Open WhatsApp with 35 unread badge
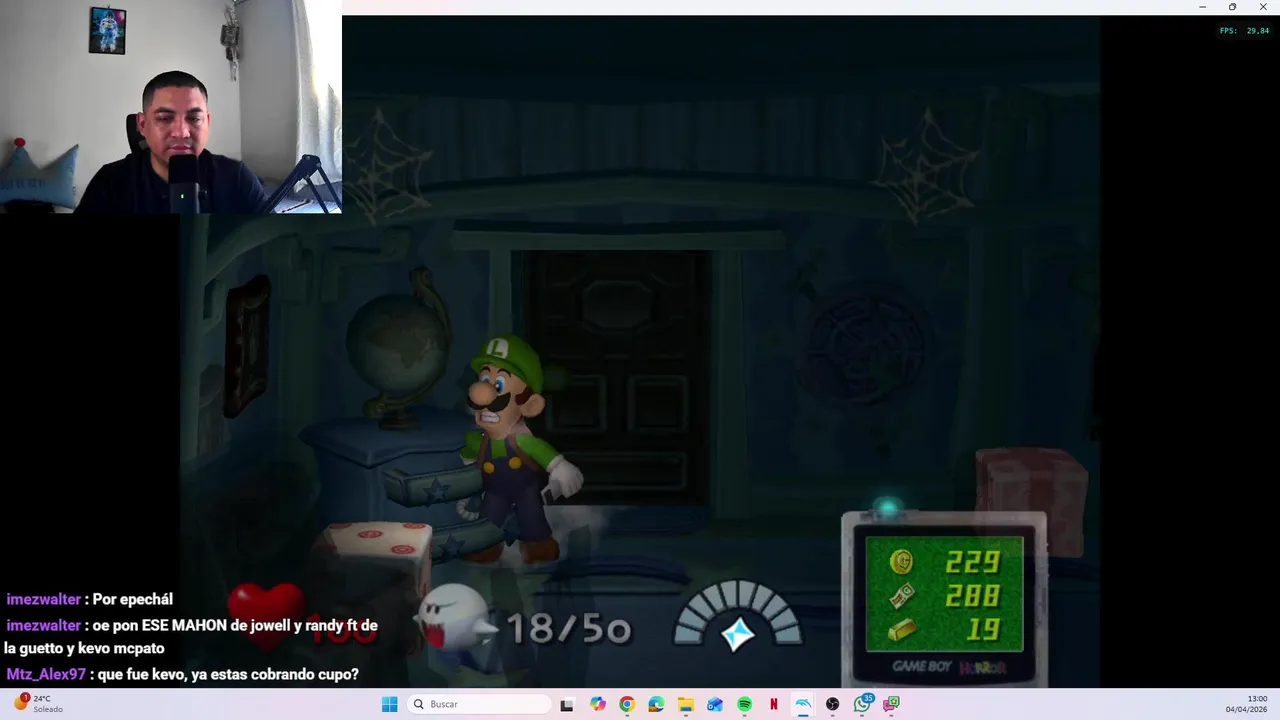 [862, 704]
